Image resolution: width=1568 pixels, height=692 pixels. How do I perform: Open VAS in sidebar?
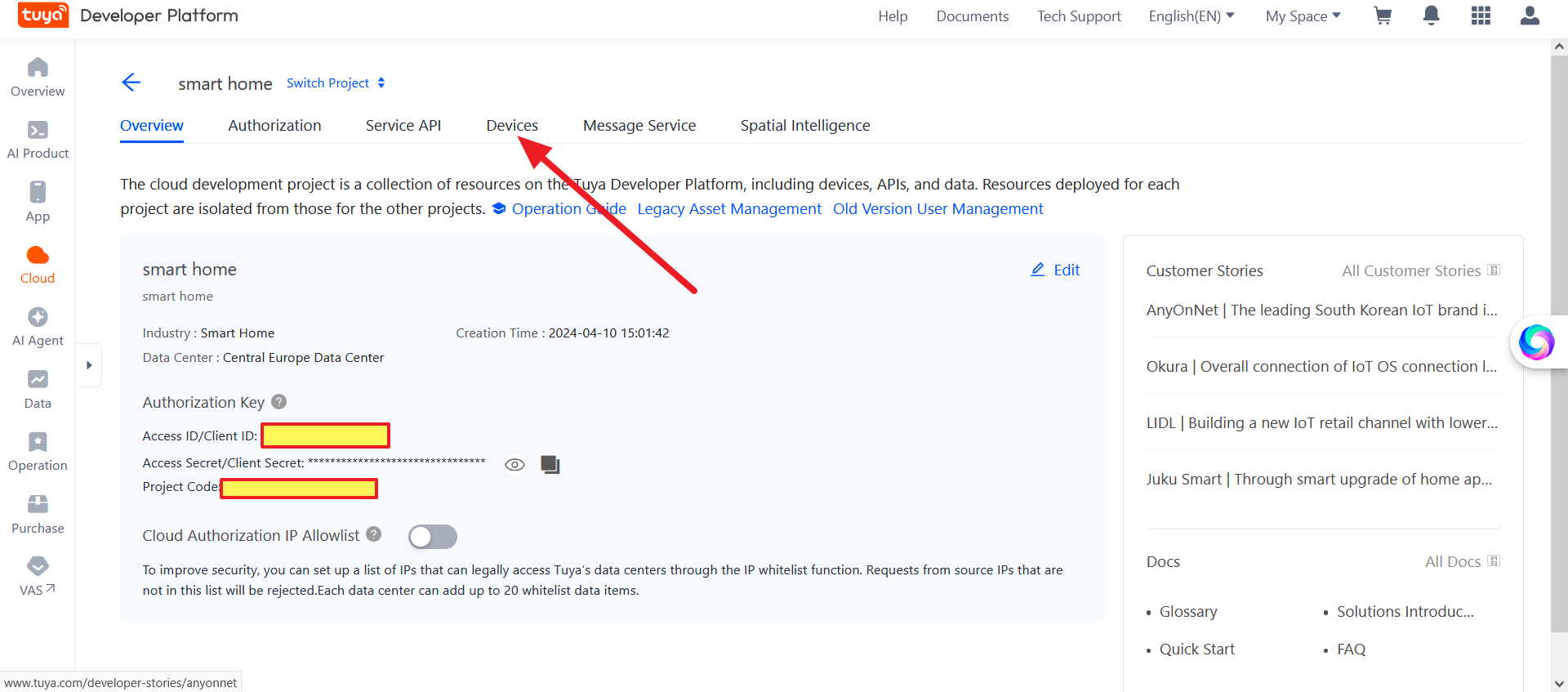[38, 577]
